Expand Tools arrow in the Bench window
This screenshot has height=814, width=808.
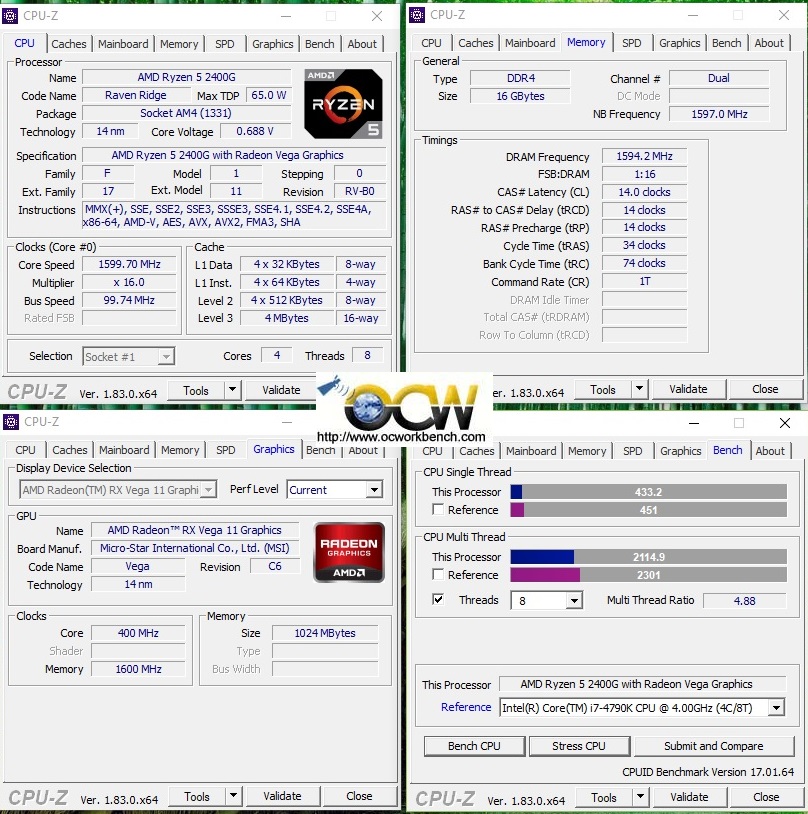click(640, 797)
